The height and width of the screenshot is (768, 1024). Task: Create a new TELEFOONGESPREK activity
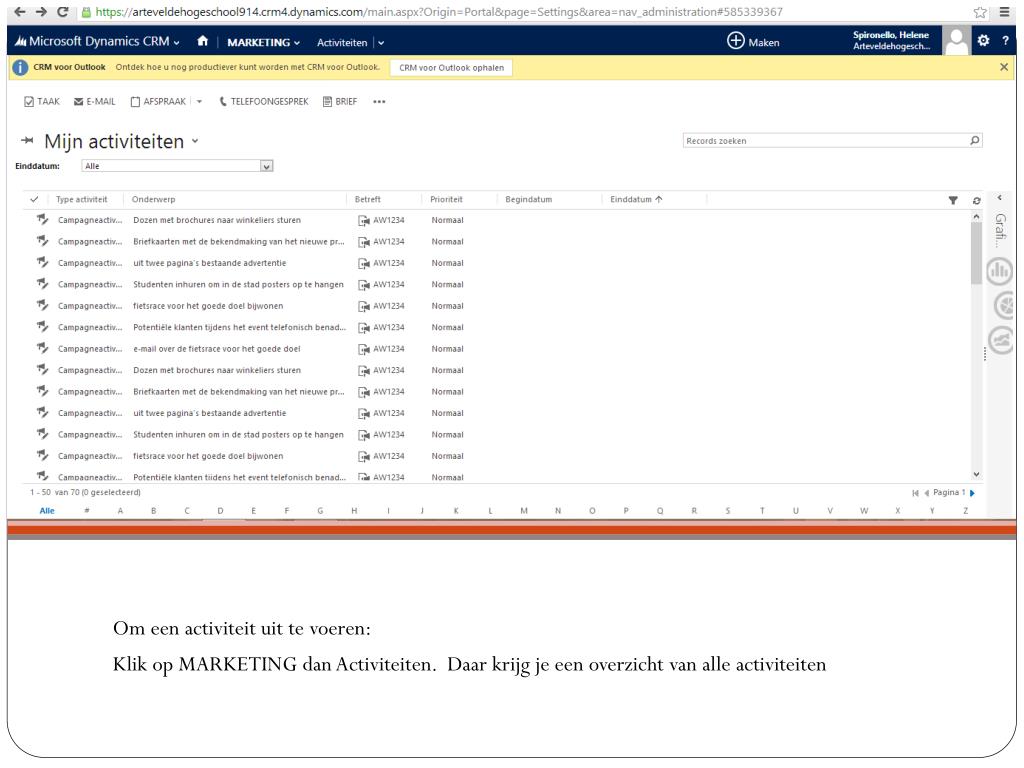point(263,101)
